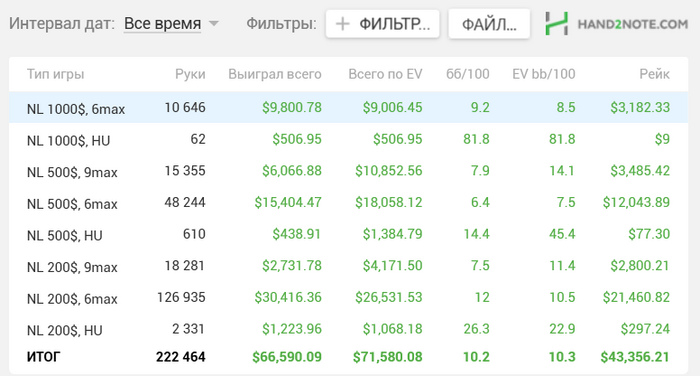This screenshot has height=376, width=700.
Task: Open the date interval dropdown arrow
Action: click(214, 23)
